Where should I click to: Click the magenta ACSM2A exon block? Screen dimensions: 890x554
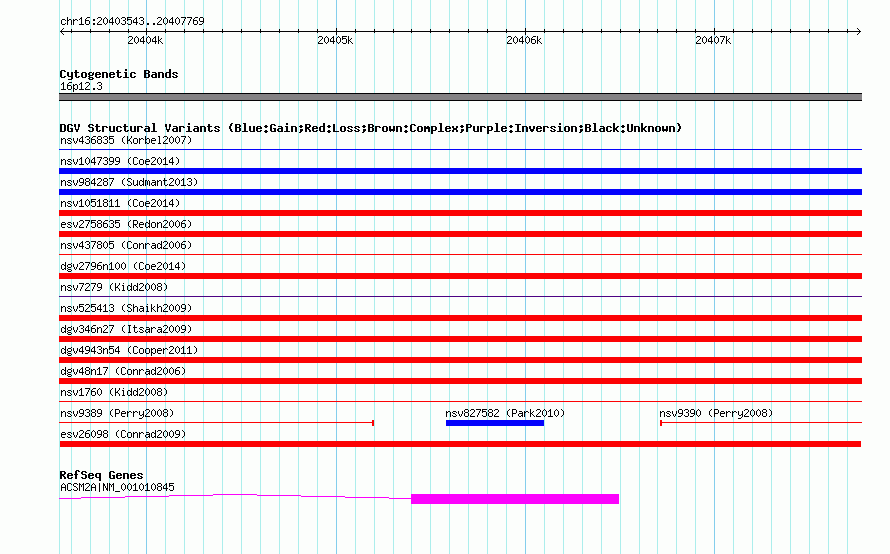click(515, 499)
